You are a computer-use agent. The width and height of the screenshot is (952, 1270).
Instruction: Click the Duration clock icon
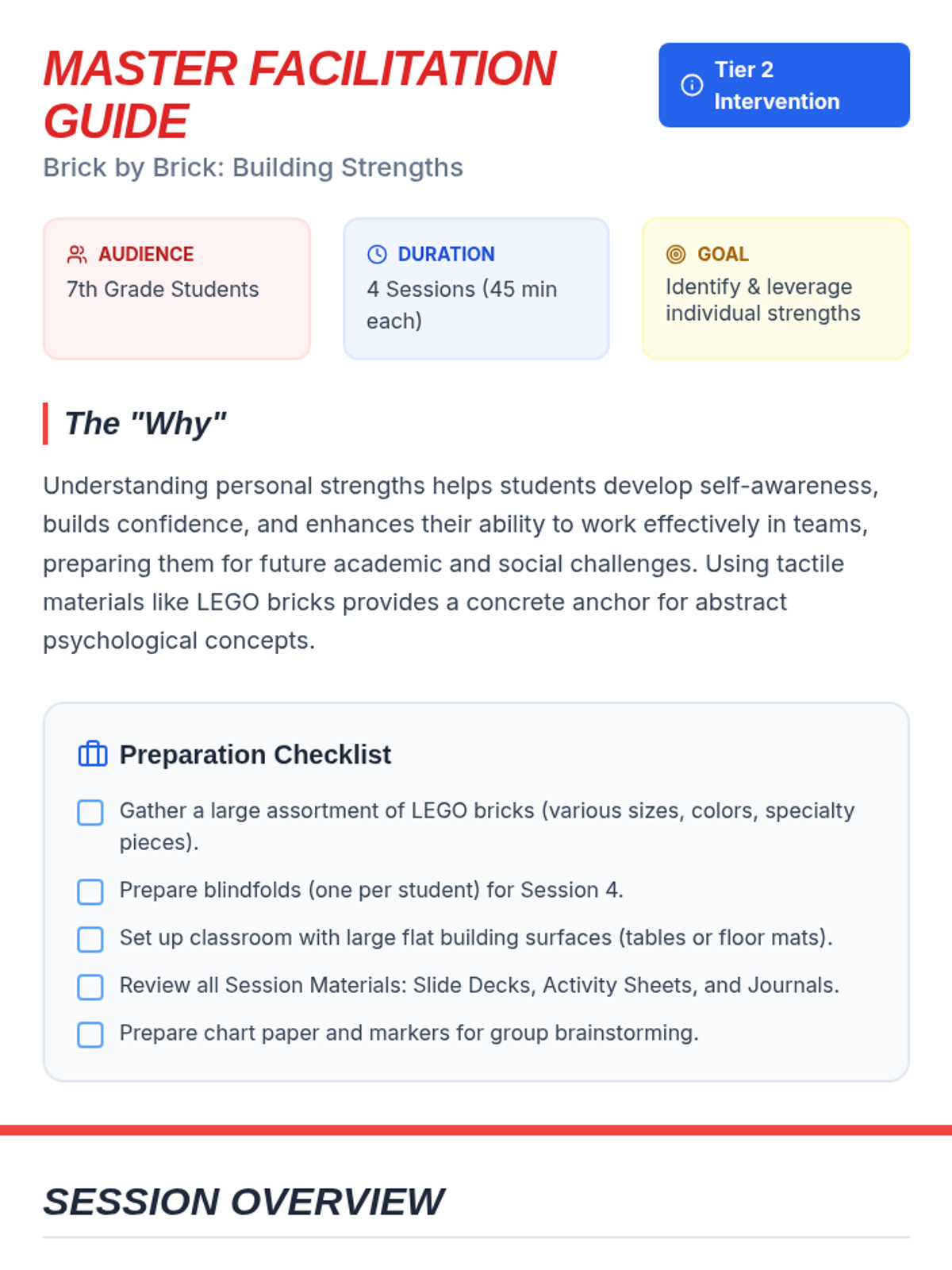coord(377,254)
